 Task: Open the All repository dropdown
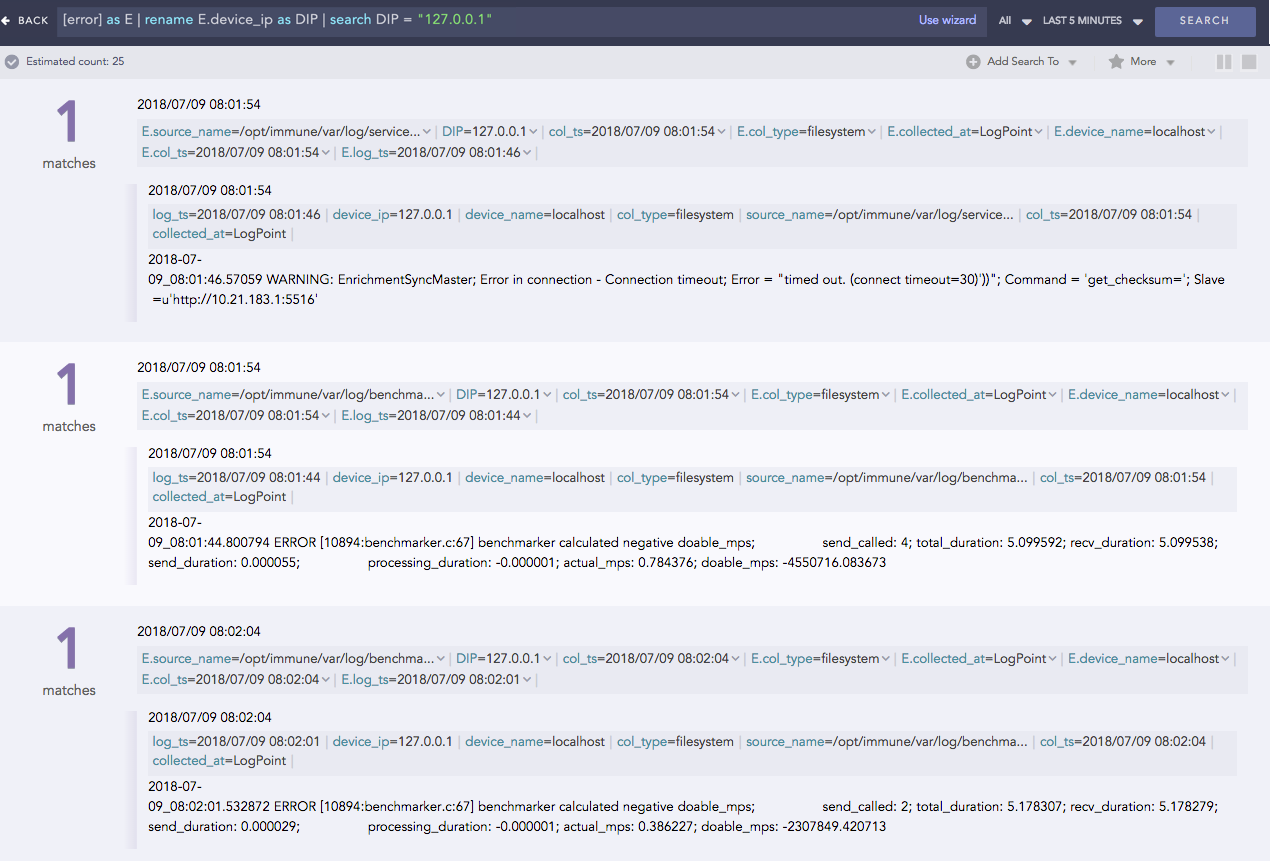coord(1010,20)
